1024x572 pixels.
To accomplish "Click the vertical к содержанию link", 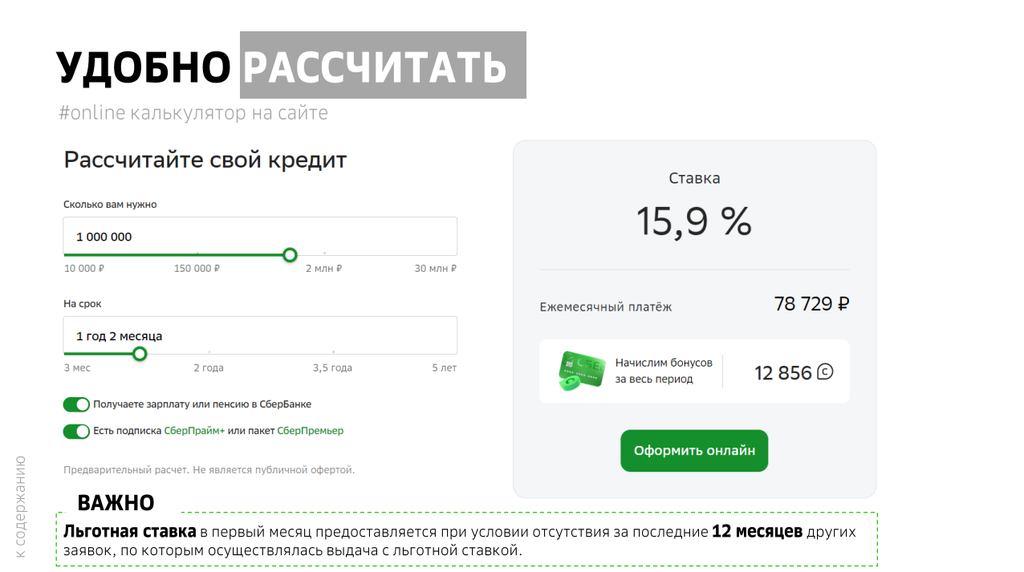I will point(20,507).
